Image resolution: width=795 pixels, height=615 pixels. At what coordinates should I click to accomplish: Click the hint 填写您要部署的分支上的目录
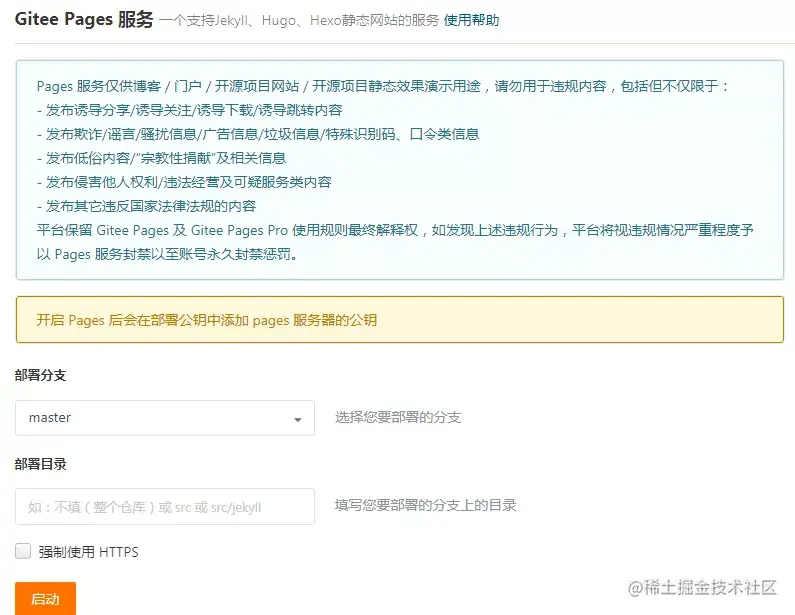[x=425, y=505]
